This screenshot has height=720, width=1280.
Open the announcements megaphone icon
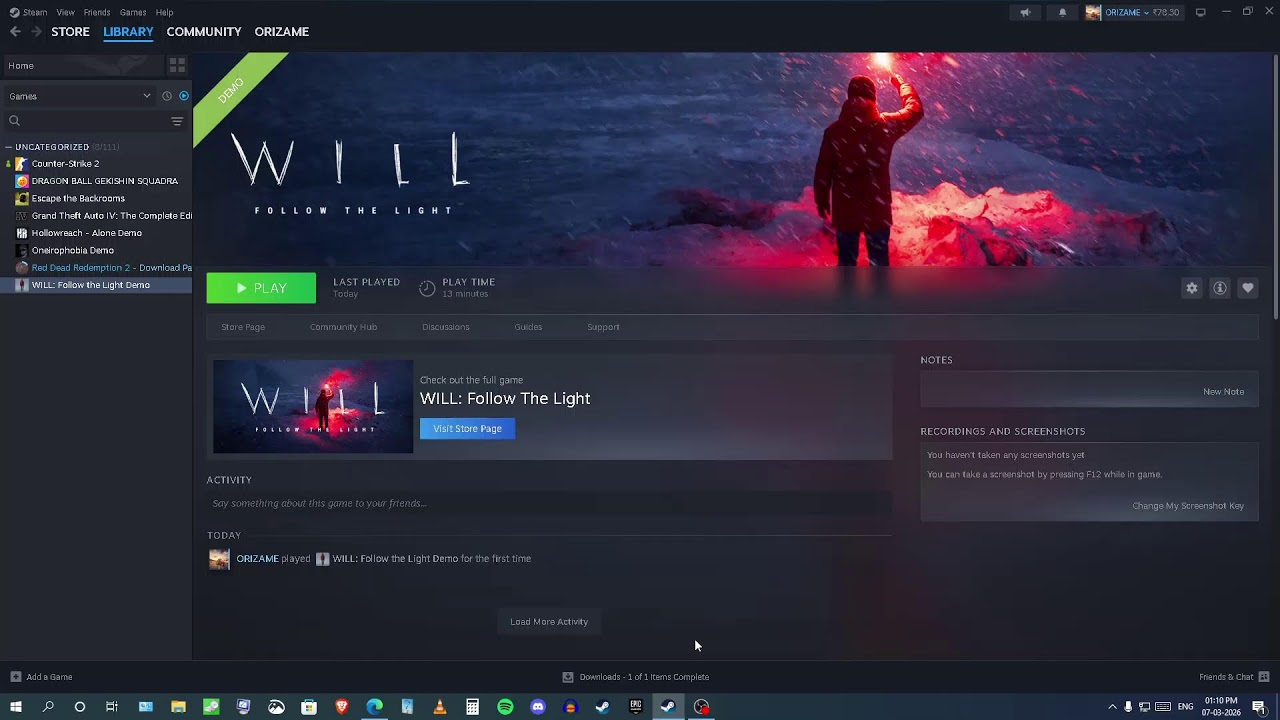click(x=1025, y=12)
